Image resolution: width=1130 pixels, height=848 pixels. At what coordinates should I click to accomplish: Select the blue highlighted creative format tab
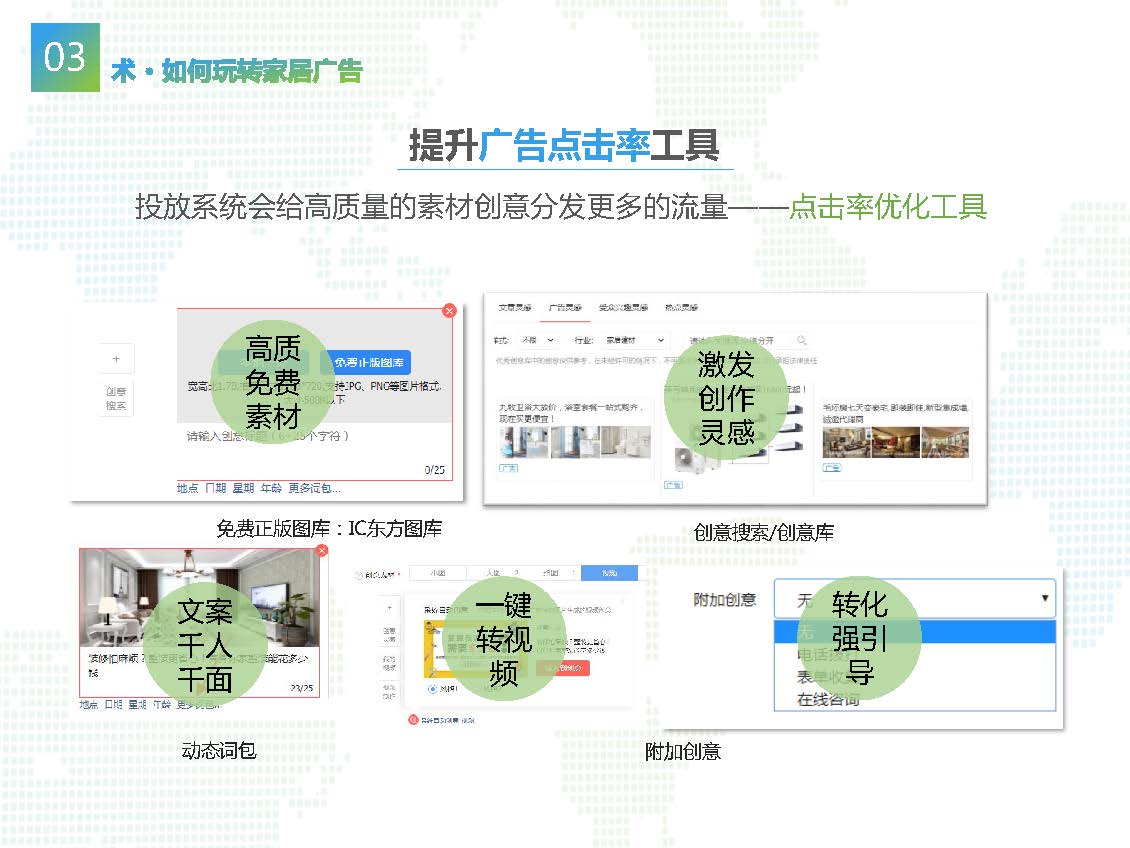tap(610, 573)
